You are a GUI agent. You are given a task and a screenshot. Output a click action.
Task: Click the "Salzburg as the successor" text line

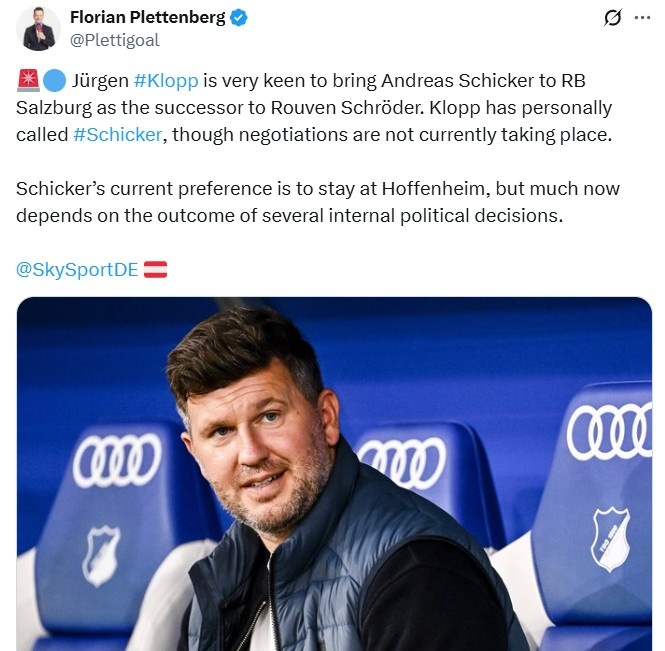pos(314,108)
